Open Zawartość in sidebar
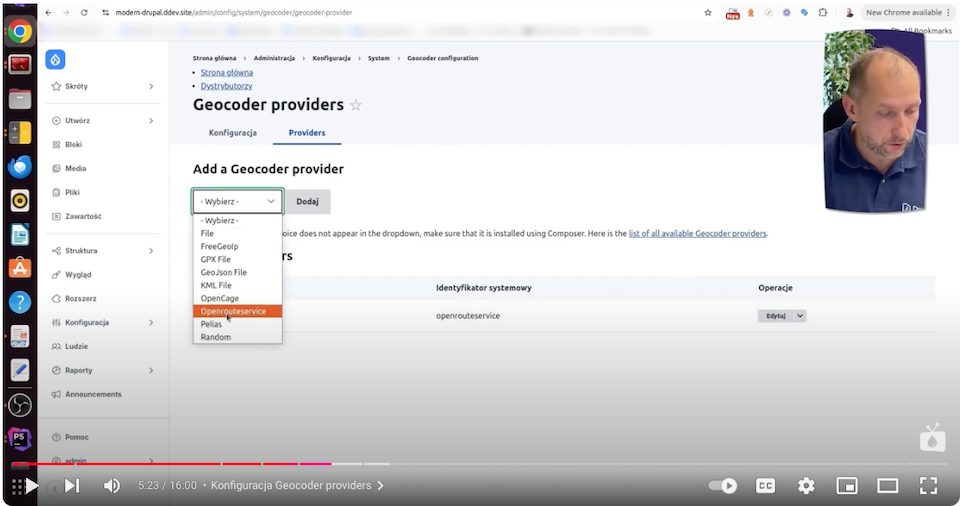This screenshot has height=506, width=960. [83, 216]
